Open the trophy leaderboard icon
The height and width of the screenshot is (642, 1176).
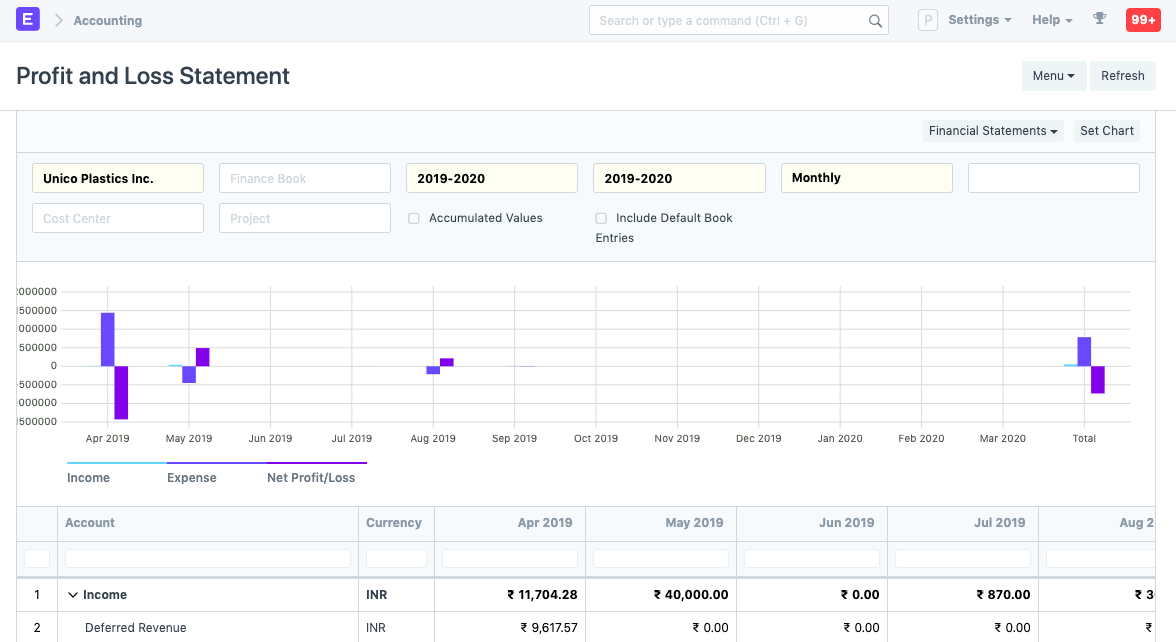1100,19
